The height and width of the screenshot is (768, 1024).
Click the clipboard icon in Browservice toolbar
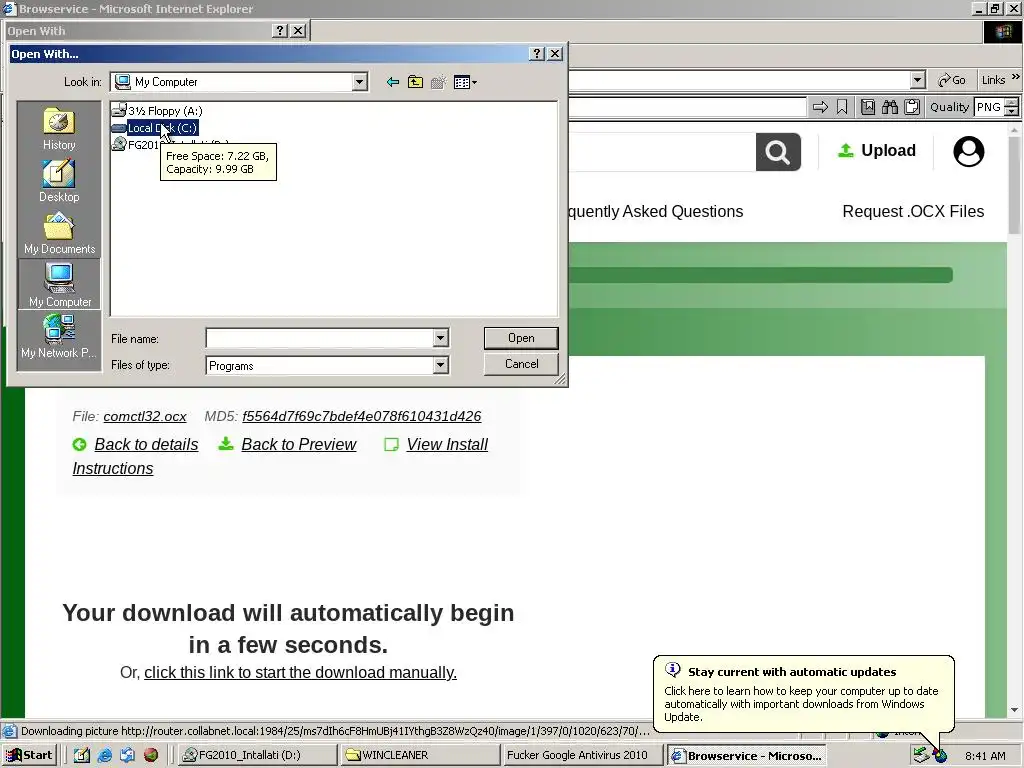(x=912, y=107)
